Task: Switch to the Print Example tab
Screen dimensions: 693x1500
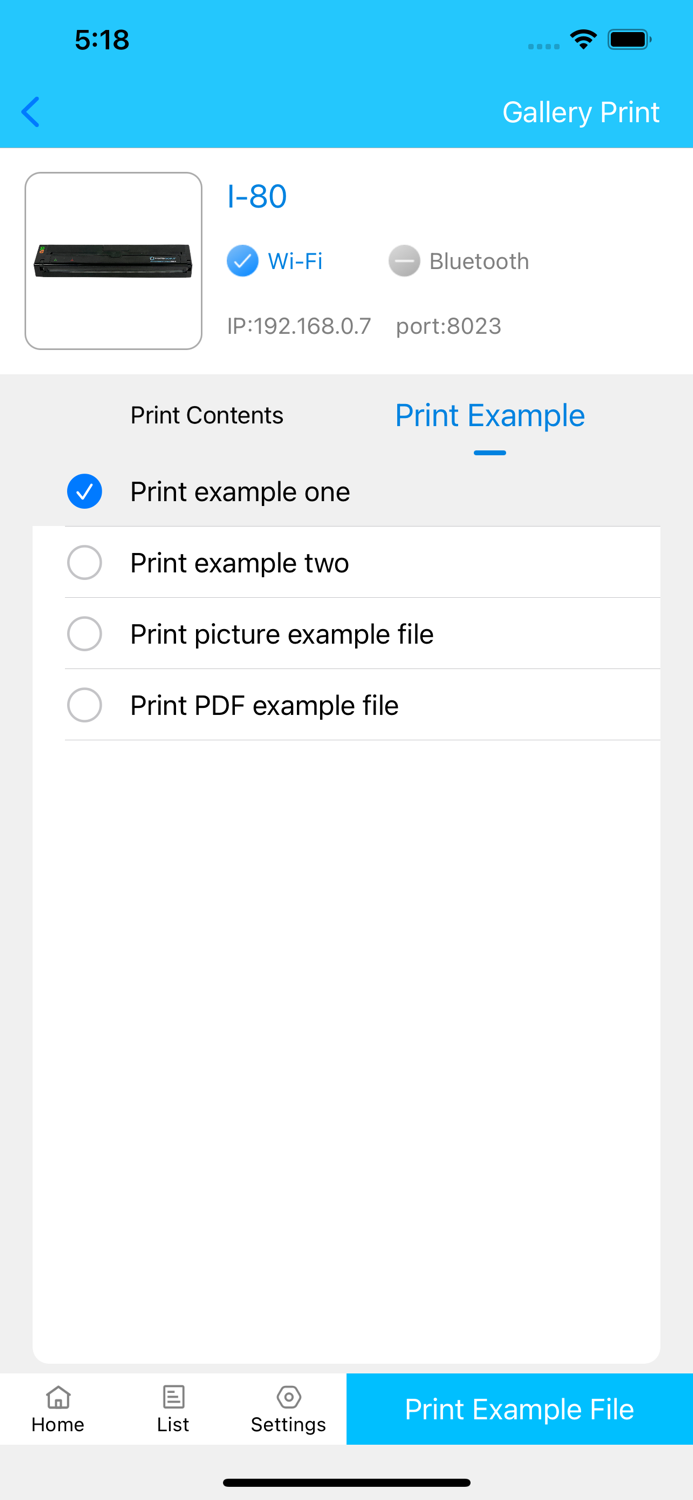Action: [490, 415]
